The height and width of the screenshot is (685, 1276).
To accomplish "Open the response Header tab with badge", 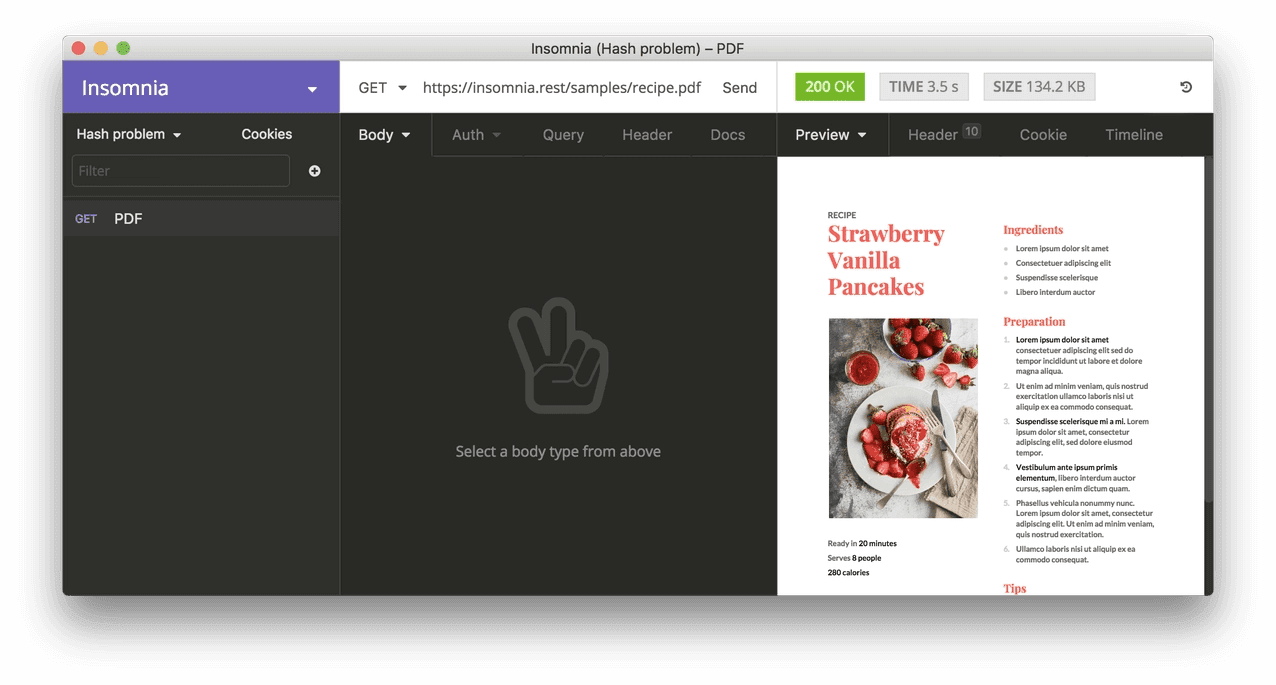I will point(942,135).
